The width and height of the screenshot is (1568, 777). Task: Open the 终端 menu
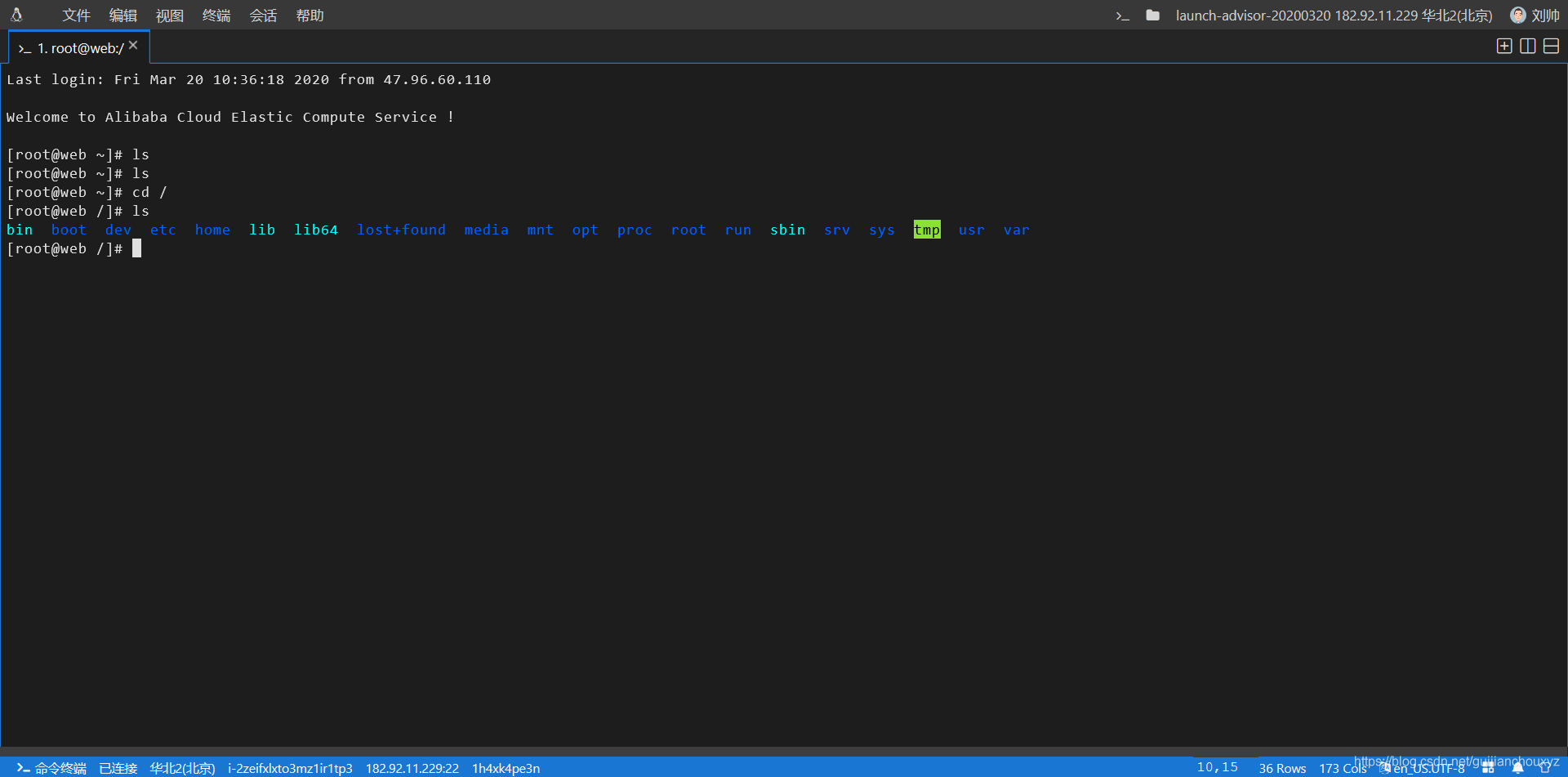coord(216,16)
